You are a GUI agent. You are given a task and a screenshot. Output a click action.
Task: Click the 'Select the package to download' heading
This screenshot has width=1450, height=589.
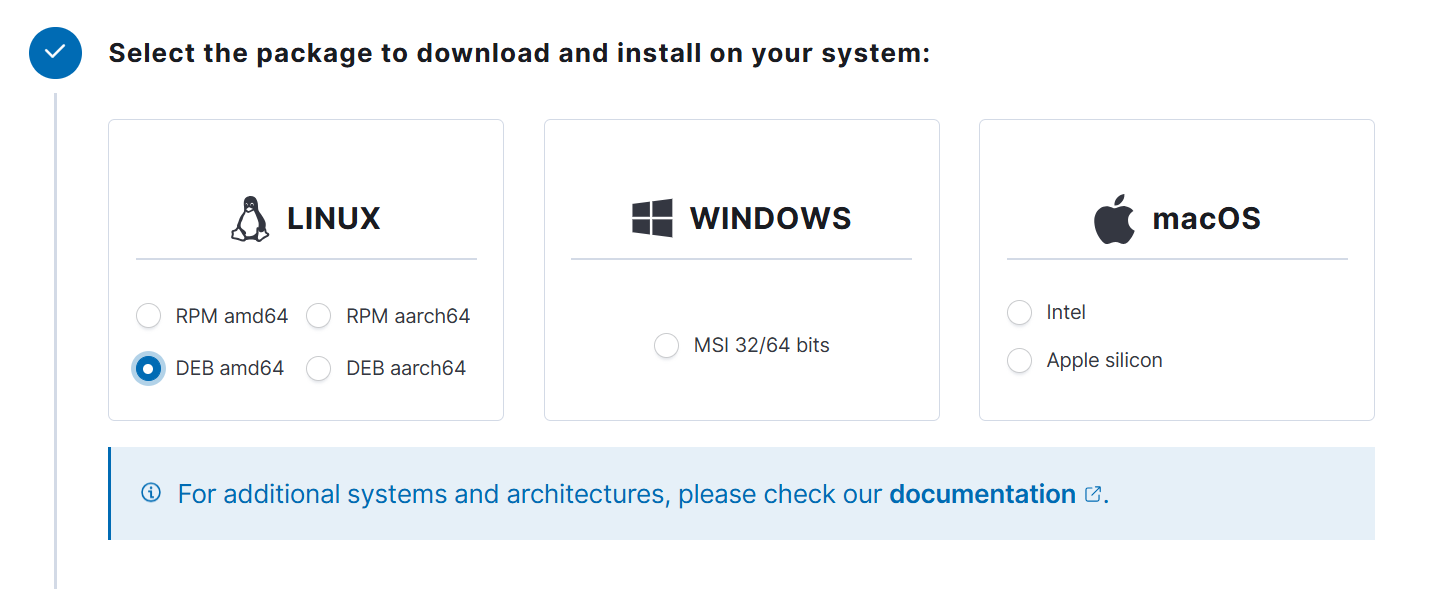[519, 53]
